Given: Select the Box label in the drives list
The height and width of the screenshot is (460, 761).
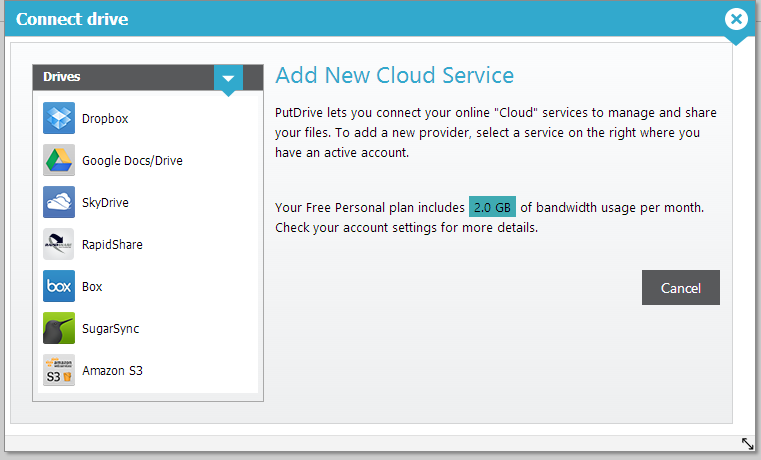Looking at the screenshot, I should click(x=92, y=287).
